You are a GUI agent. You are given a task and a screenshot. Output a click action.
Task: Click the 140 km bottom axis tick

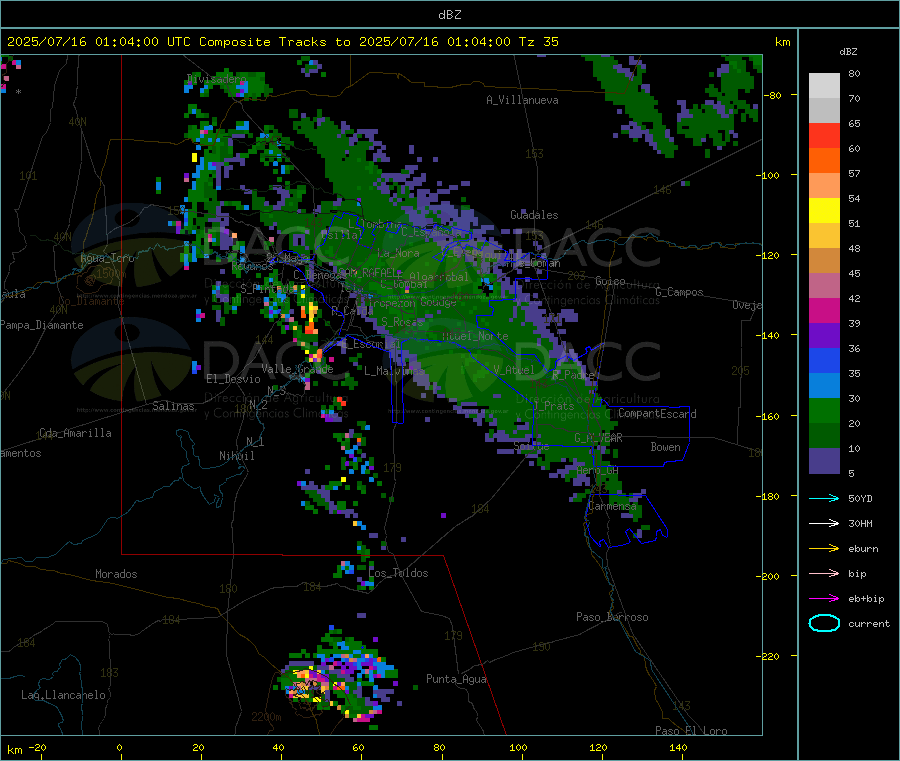(x=678, y=747)
